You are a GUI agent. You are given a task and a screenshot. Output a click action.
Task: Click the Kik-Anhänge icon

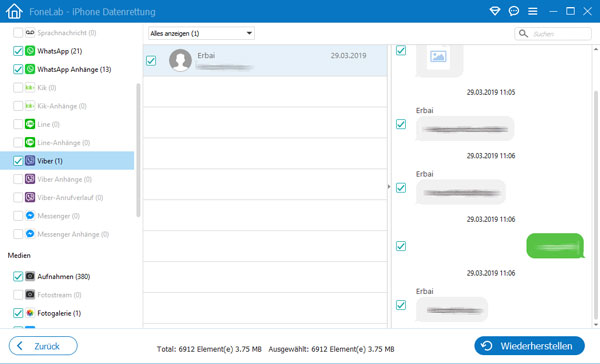pos(30,106)
